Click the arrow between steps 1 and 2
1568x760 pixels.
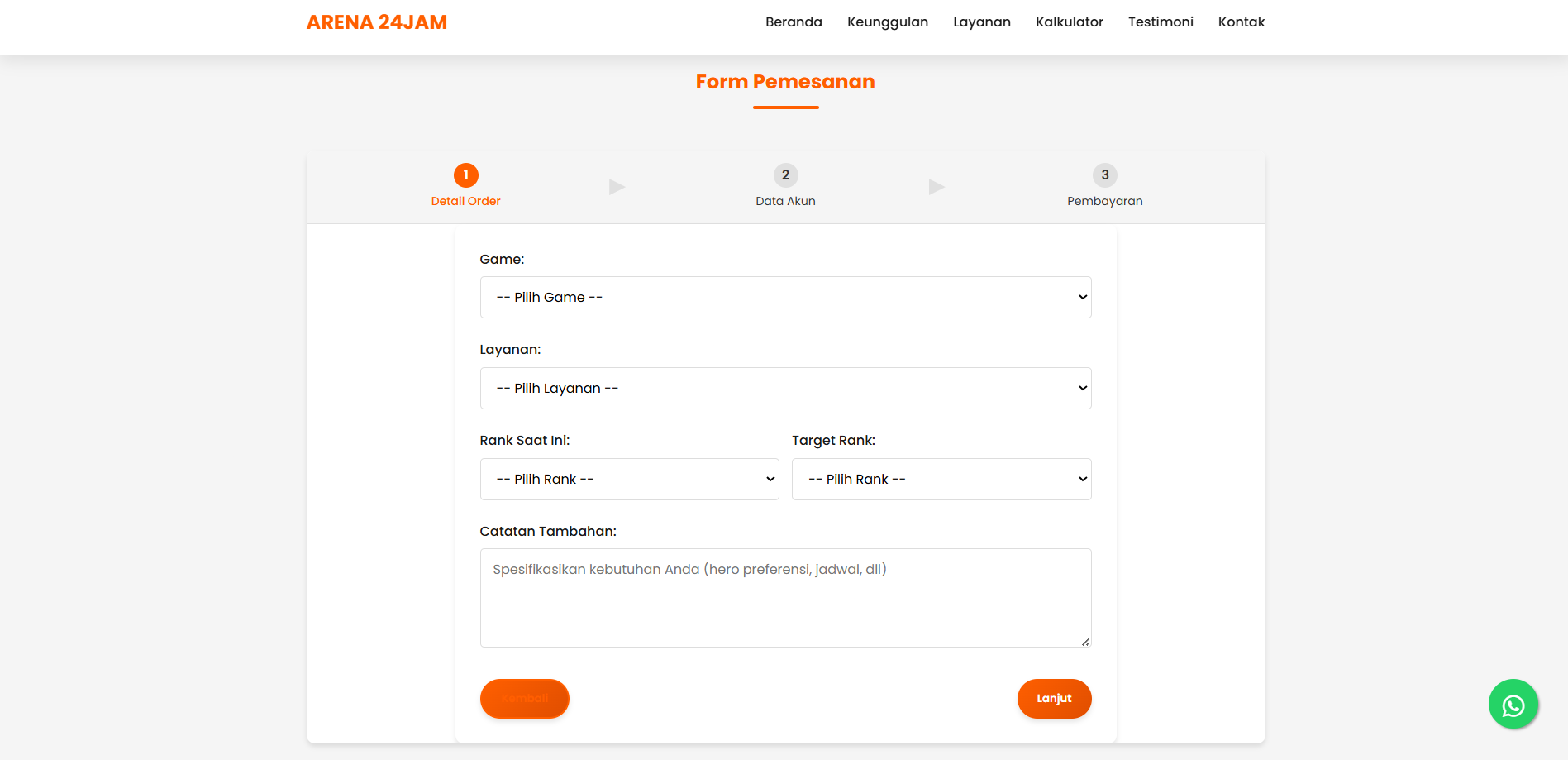(617, 187)
